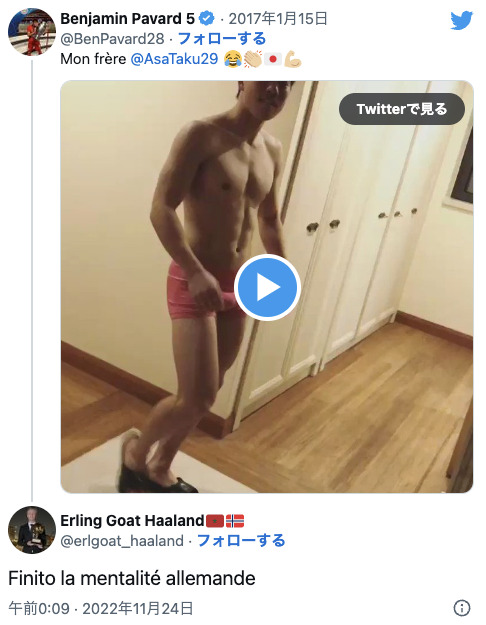Open the tweet info icon
Viewport: 486px width, 625px height.
pos(462,608)
